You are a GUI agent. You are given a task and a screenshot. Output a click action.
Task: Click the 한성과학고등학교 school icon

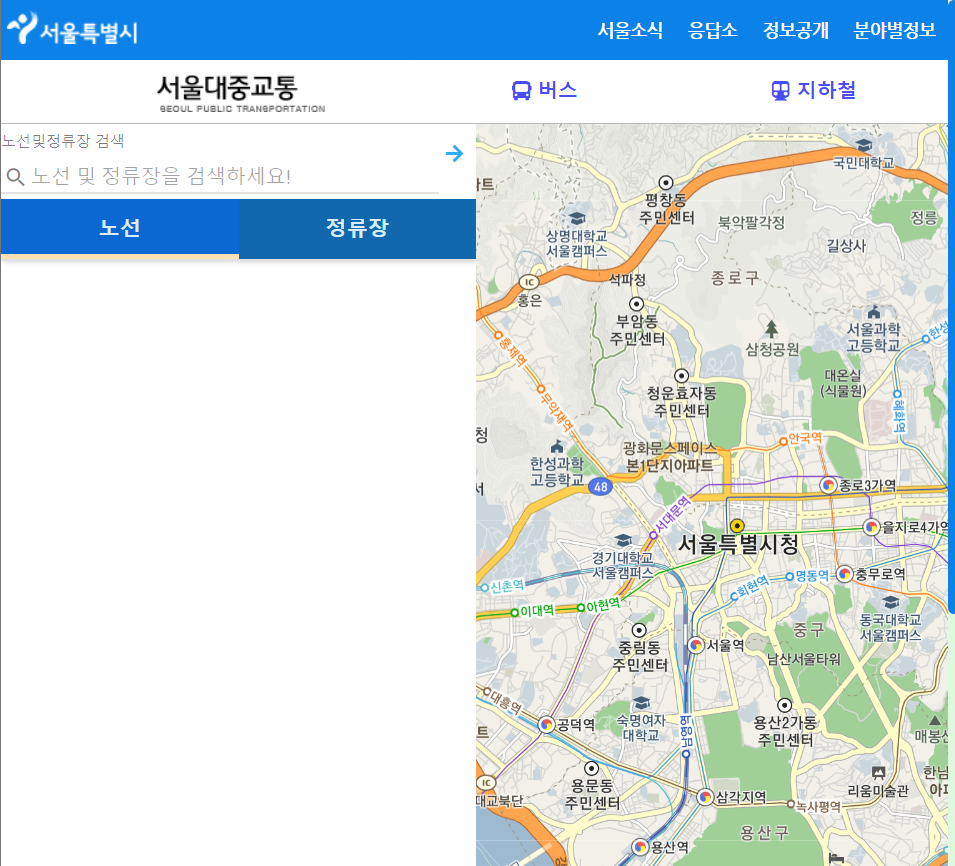(x=557, y=447)
